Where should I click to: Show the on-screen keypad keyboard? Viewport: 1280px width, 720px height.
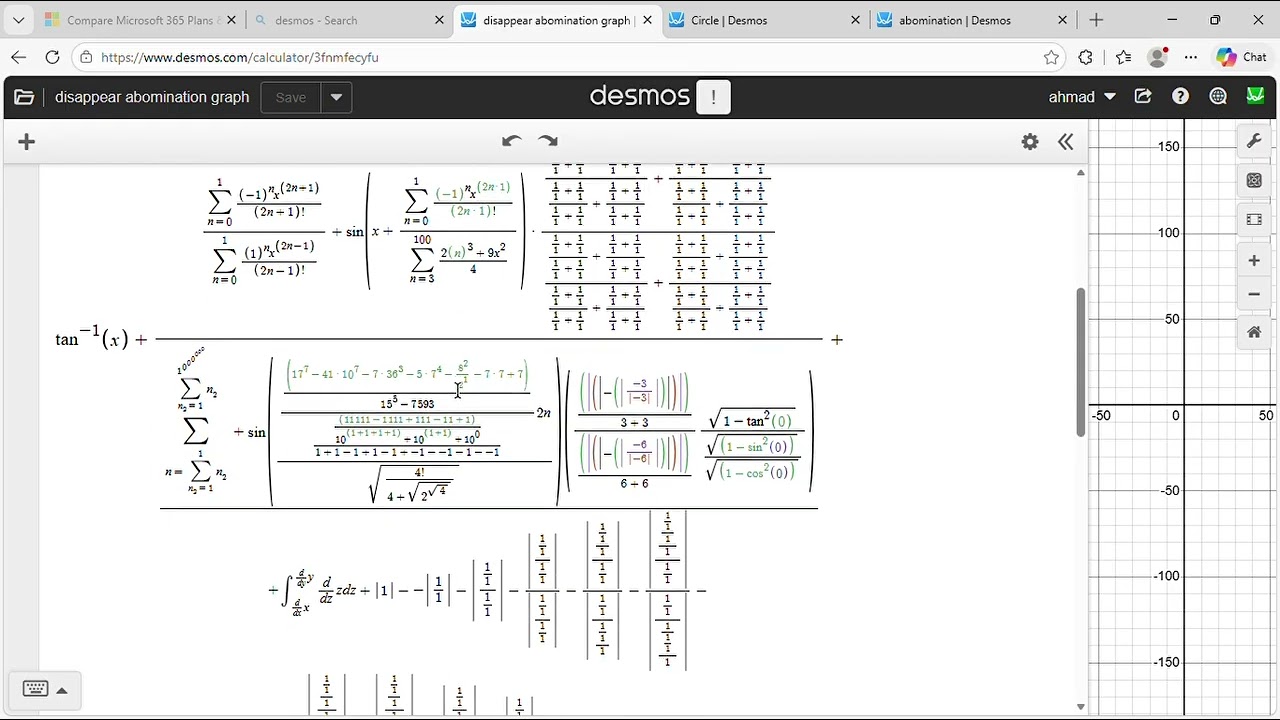35,689
